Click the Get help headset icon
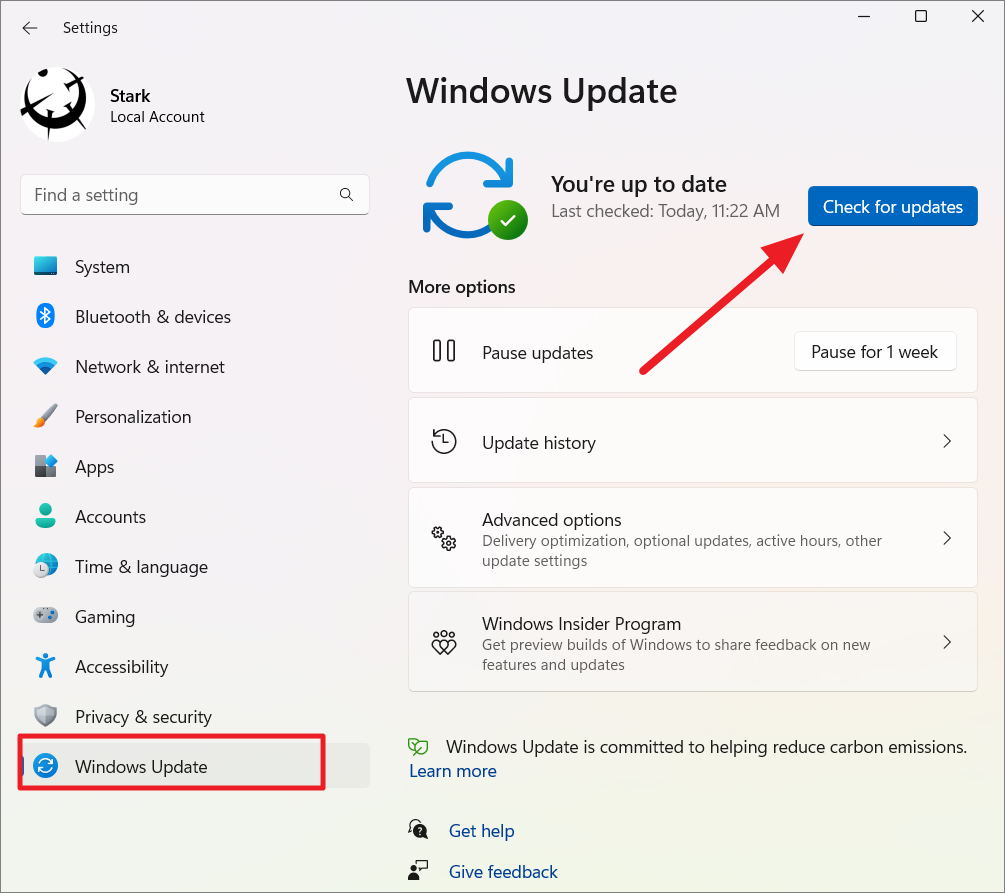This screenshot has height=893, width=1005. pos(418,829)
